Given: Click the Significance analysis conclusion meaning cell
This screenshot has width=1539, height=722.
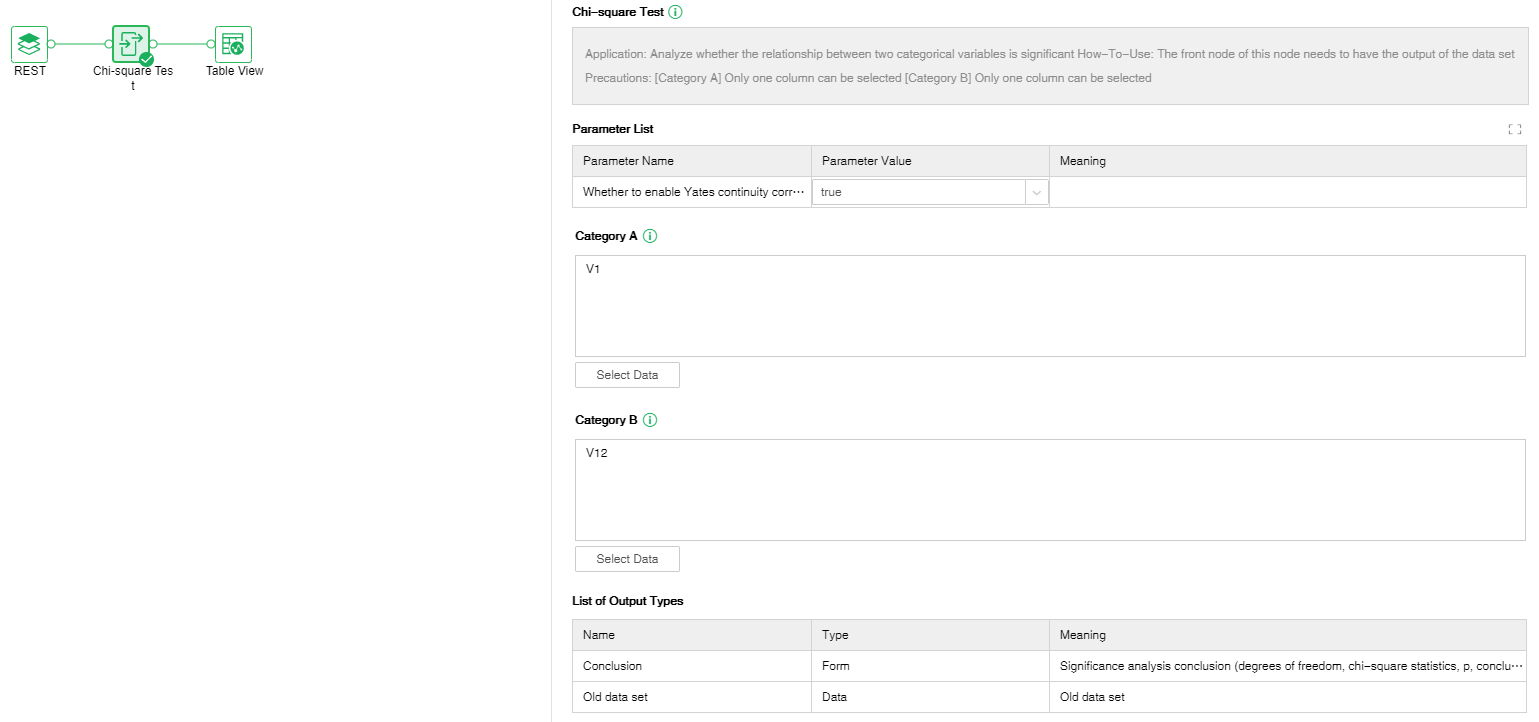Looking at the screenshot, I should 1288,666.
